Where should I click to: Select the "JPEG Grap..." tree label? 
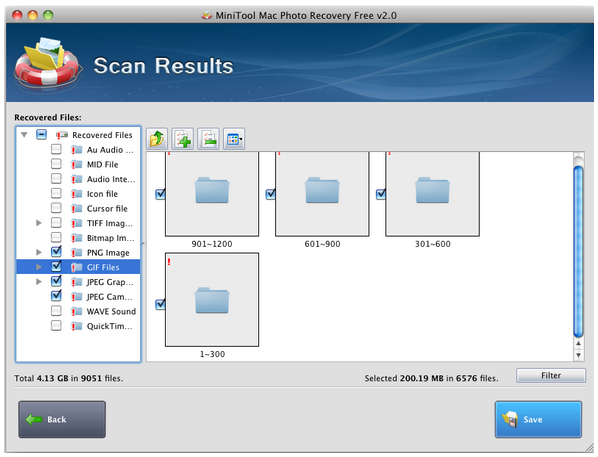point(110,282)
